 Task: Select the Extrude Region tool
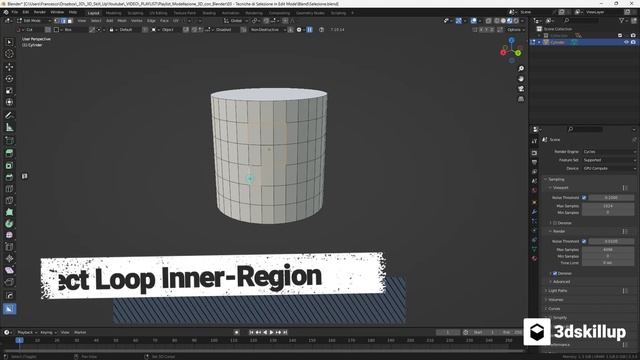click(9, 153)
